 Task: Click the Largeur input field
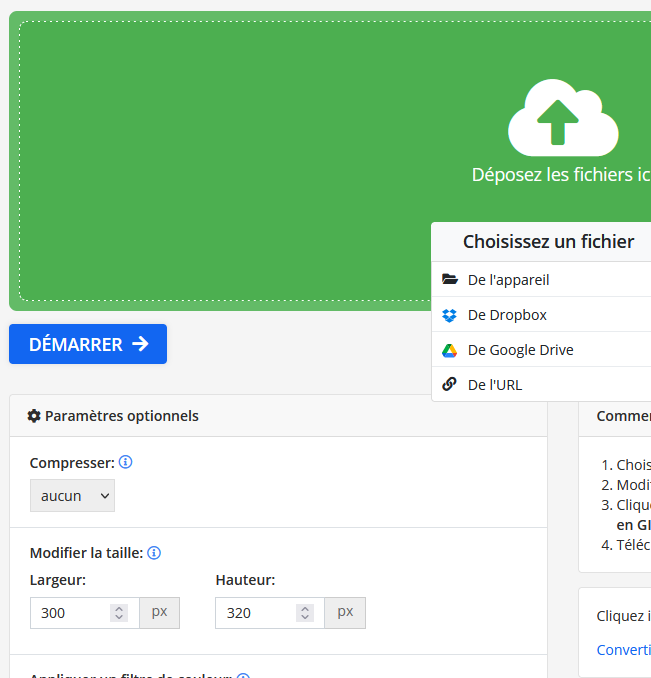coord(68,613)
